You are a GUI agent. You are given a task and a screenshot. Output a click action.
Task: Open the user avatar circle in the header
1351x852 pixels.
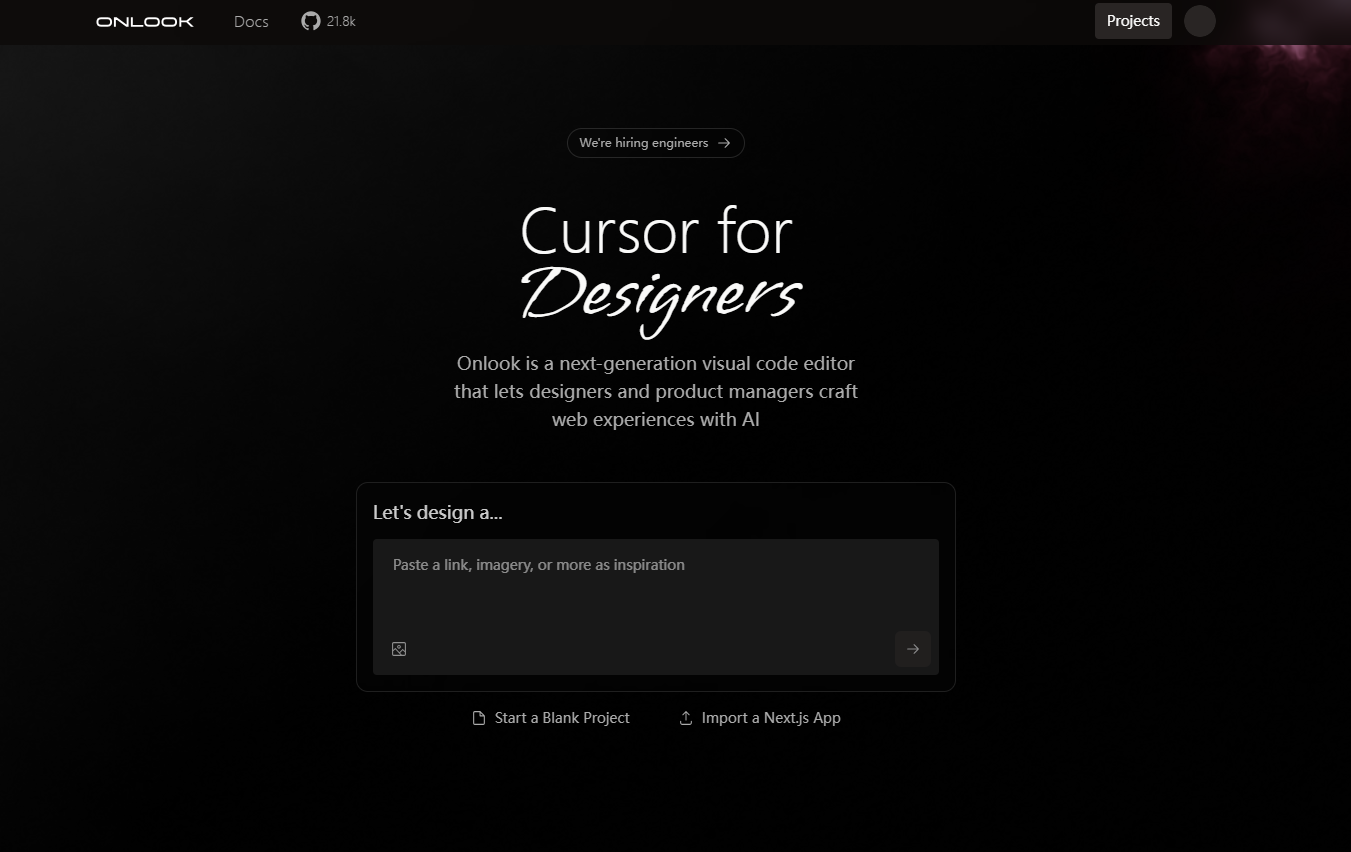point(1199,21)
